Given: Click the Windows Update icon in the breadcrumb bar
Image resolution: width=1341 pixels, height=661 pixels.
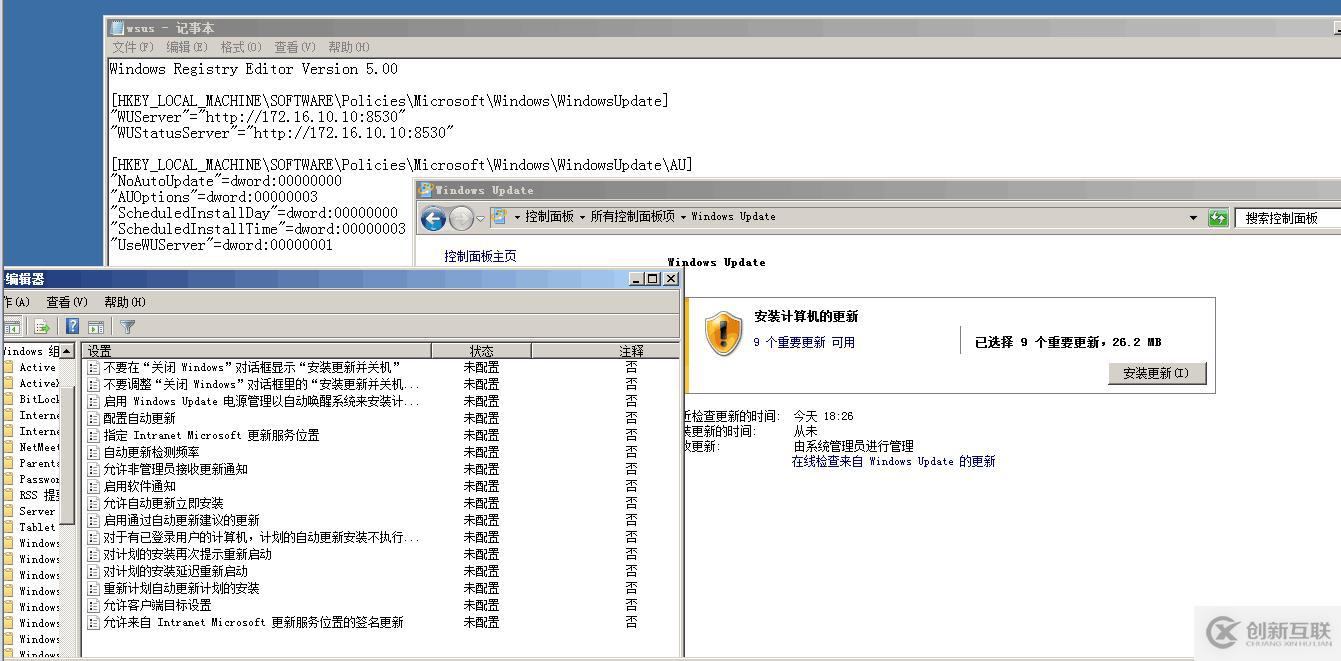Looking at the screenshot, I should tap(502, 217).
